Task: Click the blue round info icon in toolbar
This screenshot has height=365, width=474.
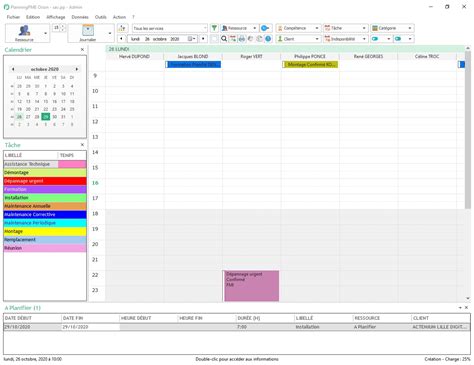Action: (x=268, y=39)
